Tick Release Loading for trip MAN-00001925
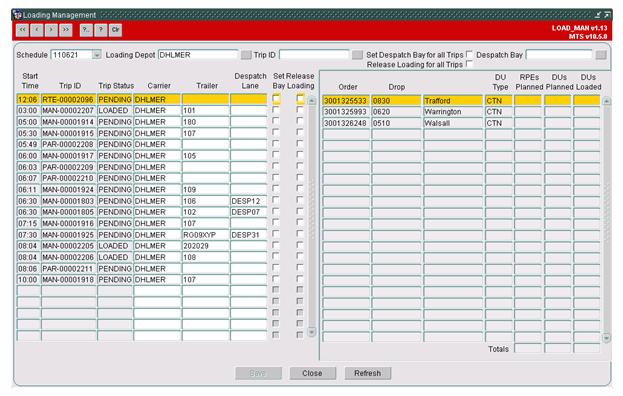The height and width of the screenshot is (396, 623). tap(300, 234)
